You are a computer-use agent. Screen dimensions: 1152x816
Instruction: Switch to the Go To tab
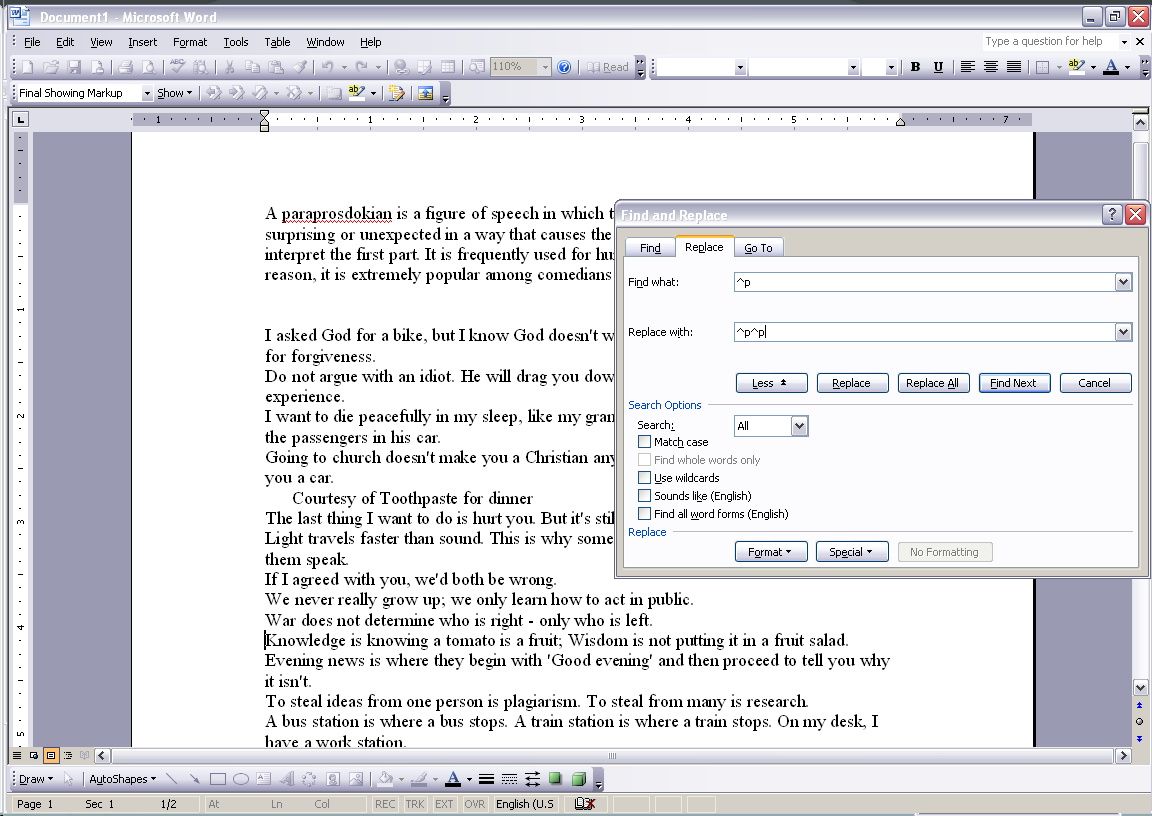[759, 247]
